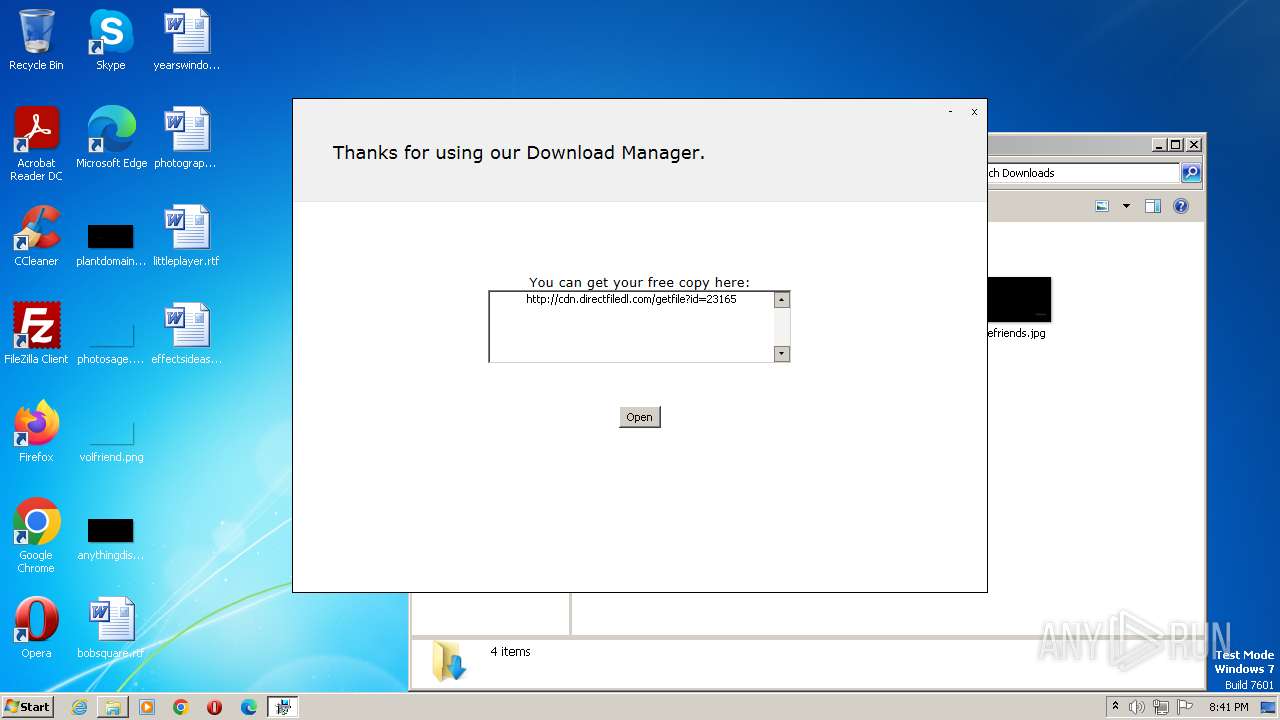Select the Acrobat Reader DC shortcut

tap(36, 144)
